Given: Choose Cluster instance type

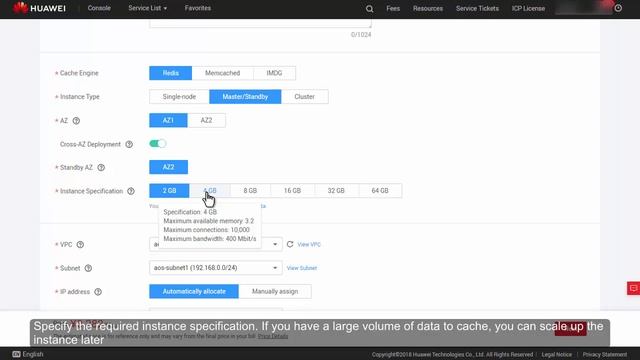Looking at the screenshot, I should click(304, 97).
